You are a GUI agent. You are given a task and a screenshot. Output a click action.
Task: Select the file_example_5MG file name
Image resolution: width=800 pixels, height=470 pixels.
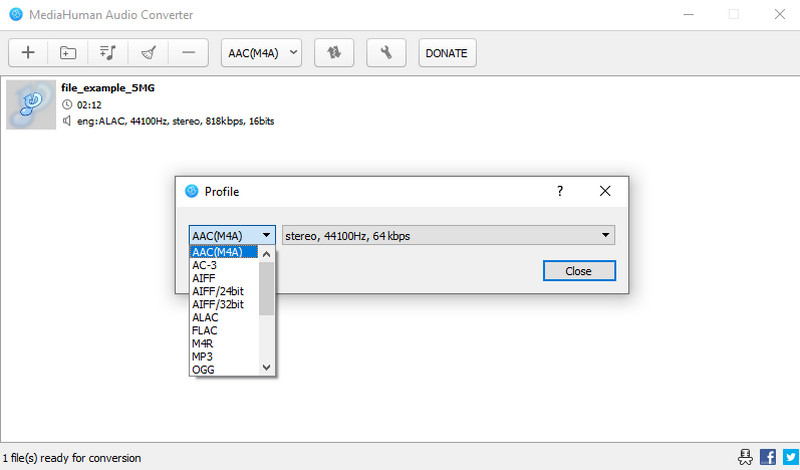click(108, 88)
